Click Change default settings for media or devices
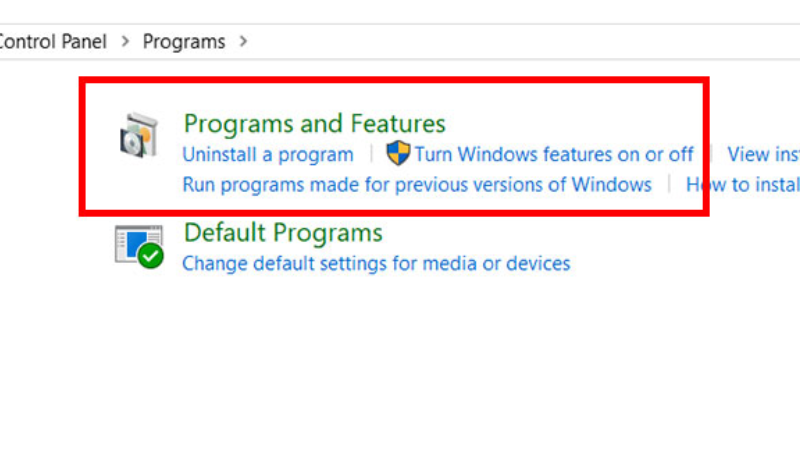 click(376, 264)
